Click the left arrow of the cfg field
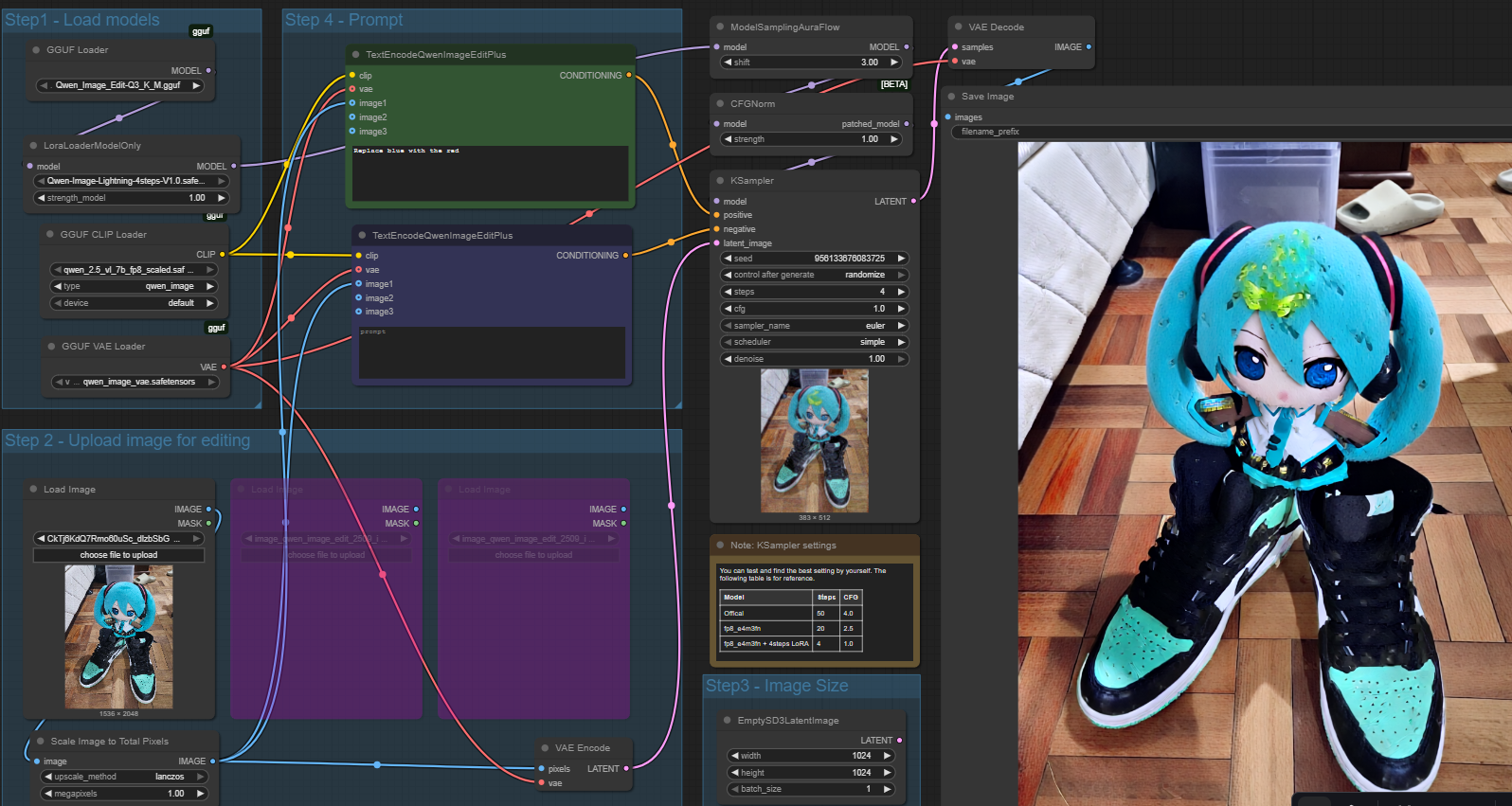Screen dimensions: 1512x806 (728, 309)
